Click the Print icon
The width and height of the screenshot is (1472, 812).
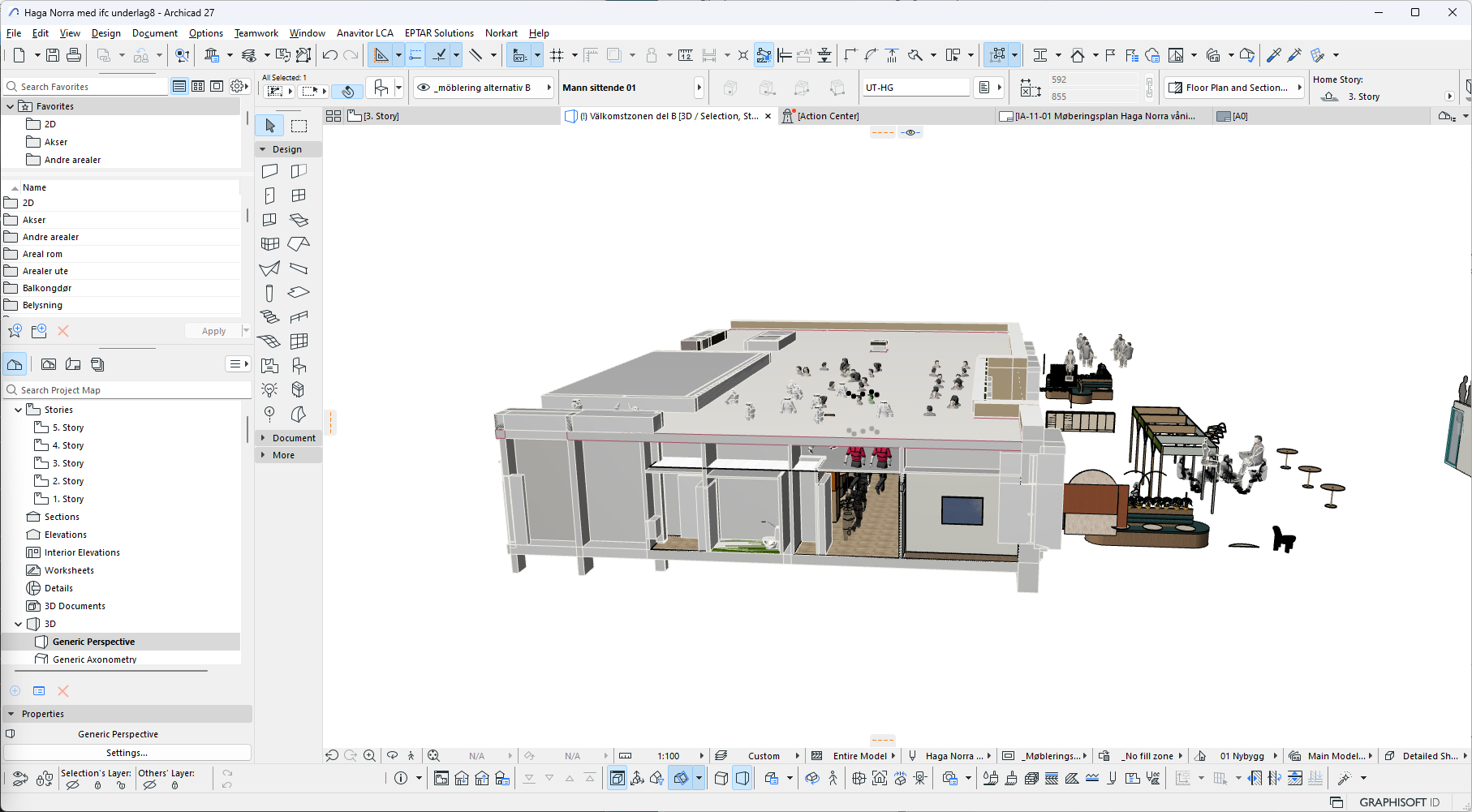(x=74, y=55)
